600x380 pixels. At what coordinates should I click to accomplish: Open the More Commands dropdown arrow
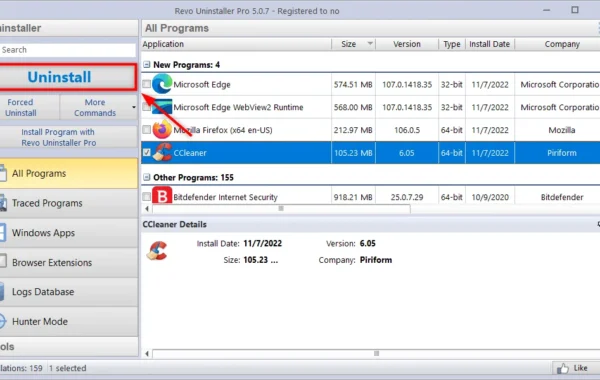(134, 107)
